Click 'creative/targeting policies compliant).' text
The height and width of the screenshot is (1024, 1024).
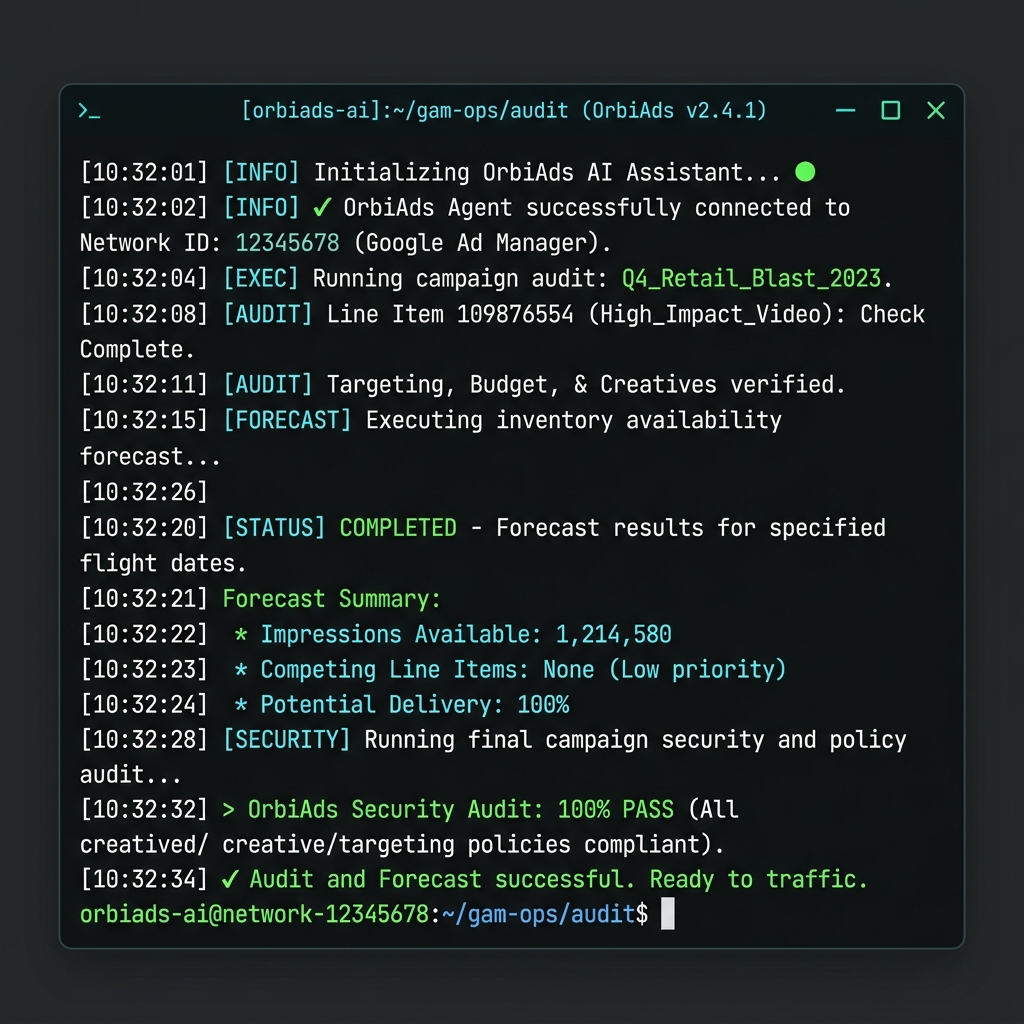point(473,844)
